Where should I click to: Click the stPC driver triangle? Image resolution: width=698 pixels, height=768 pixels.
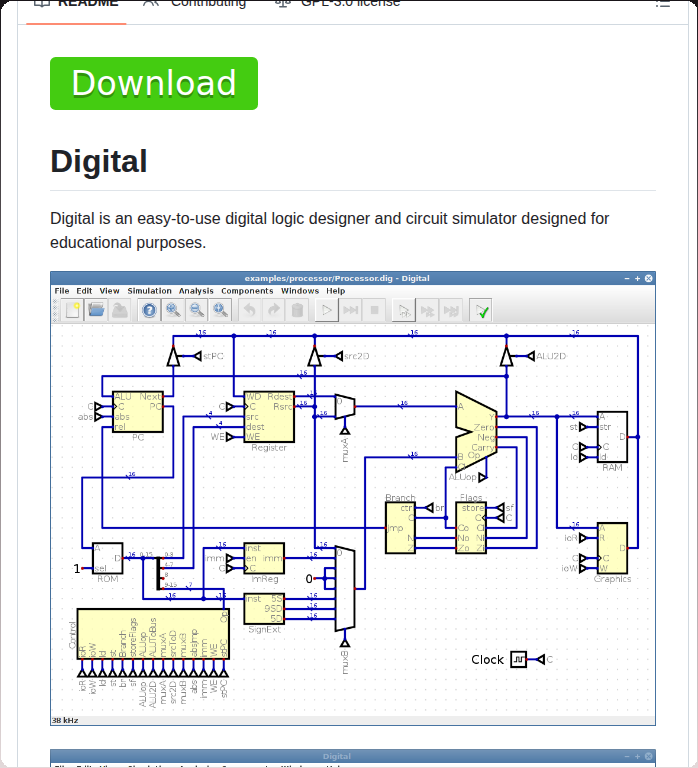[x=173, y=356]
